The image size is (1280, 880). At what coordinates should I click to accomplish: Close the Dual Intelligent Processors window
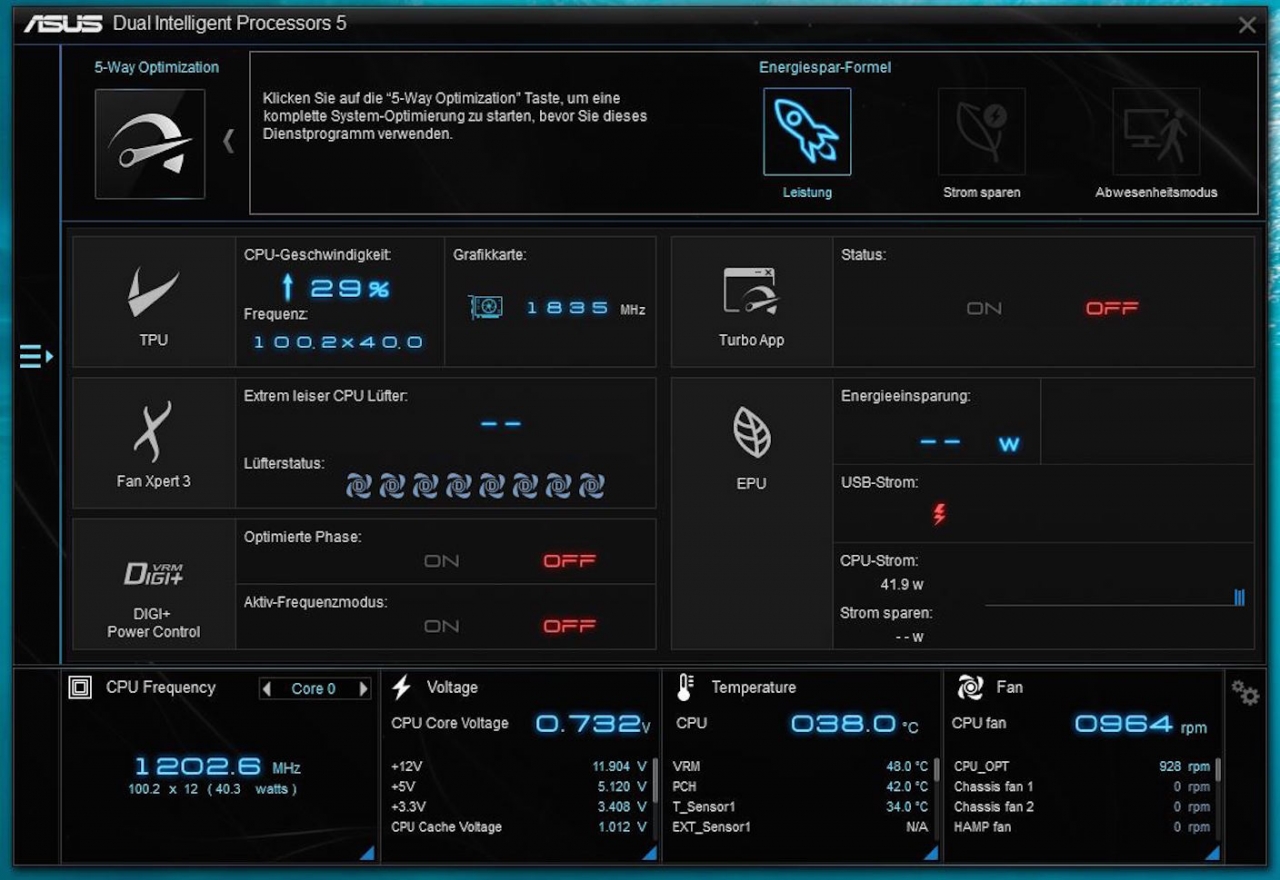click(1247, 25)
